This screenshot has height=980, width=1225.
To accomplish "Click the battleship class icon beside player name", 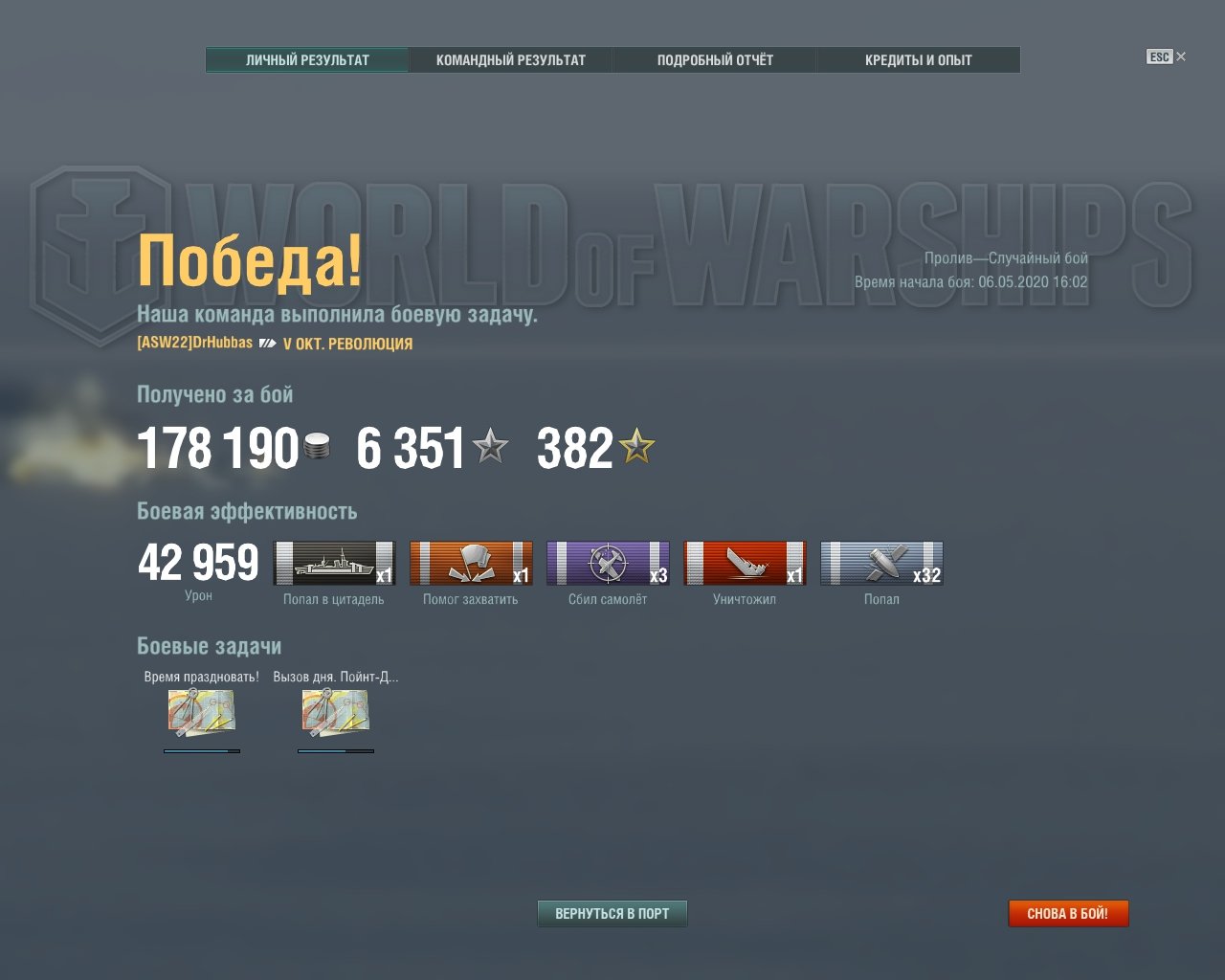I will pyautogui.click(x=268, y=343).
